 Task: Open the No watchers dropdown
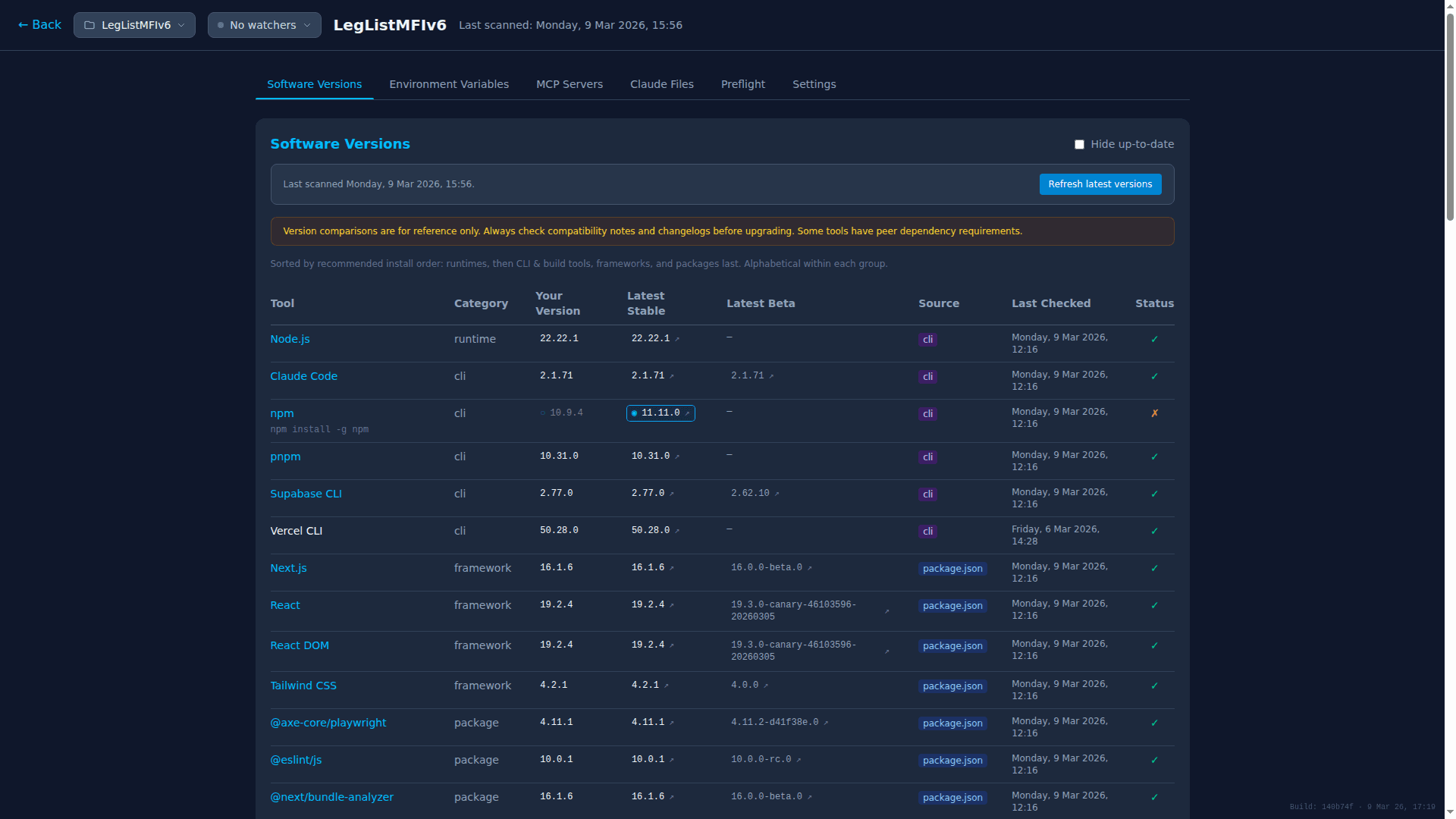tap(264, 24)
